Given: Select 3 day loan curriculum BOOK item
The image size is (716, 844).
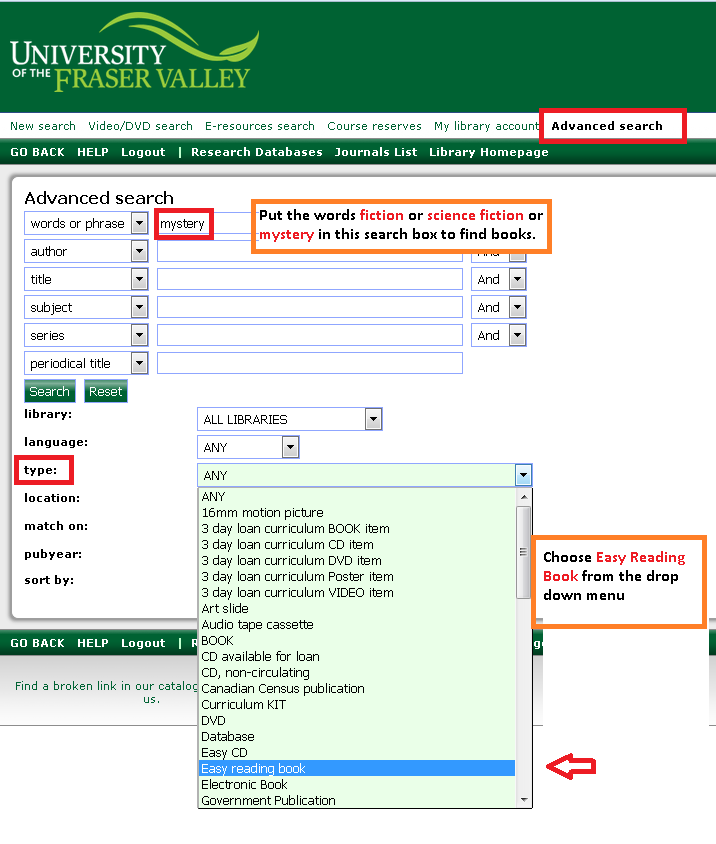Looking at the screenshot, I should pyautogui.click(x=357, y=529).
